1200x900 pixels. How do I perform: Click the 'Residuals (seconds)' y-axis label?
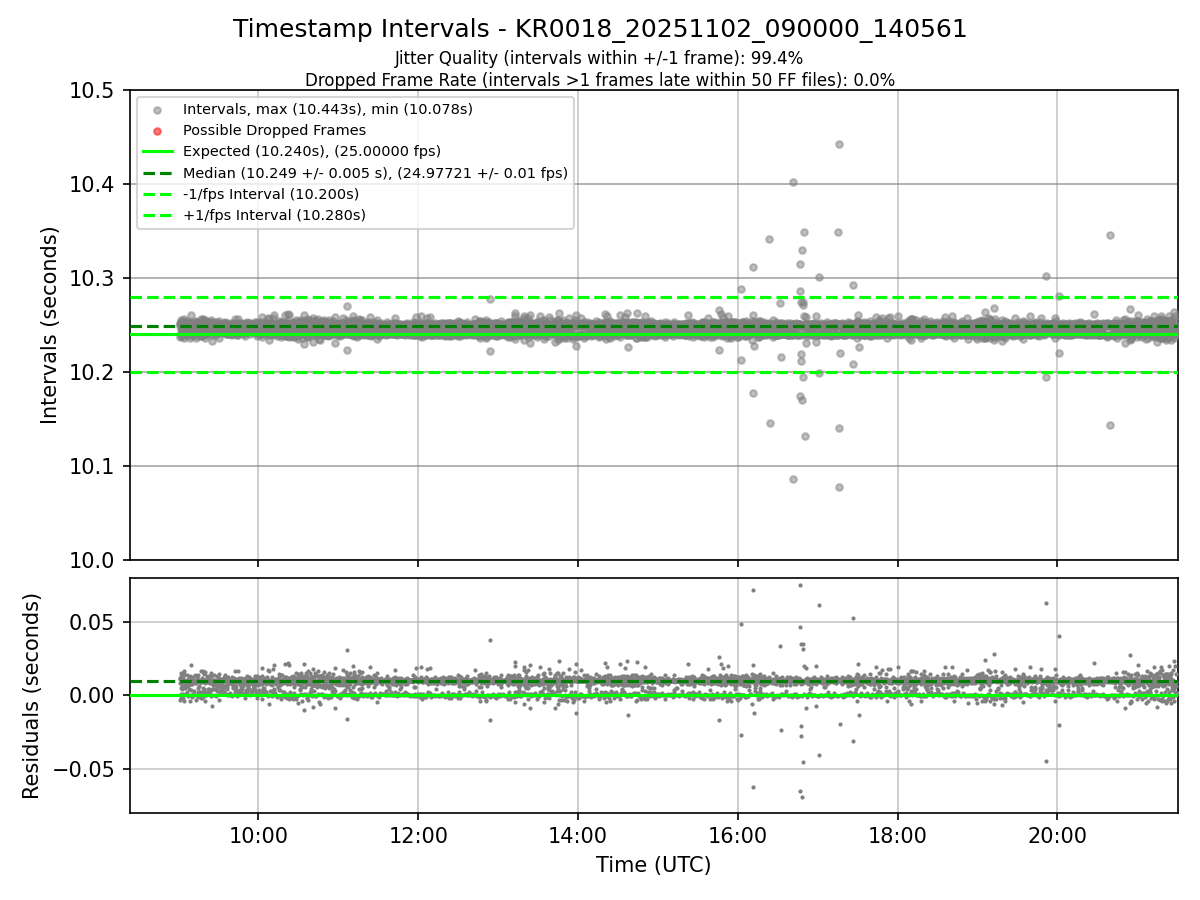click(32, 696)
